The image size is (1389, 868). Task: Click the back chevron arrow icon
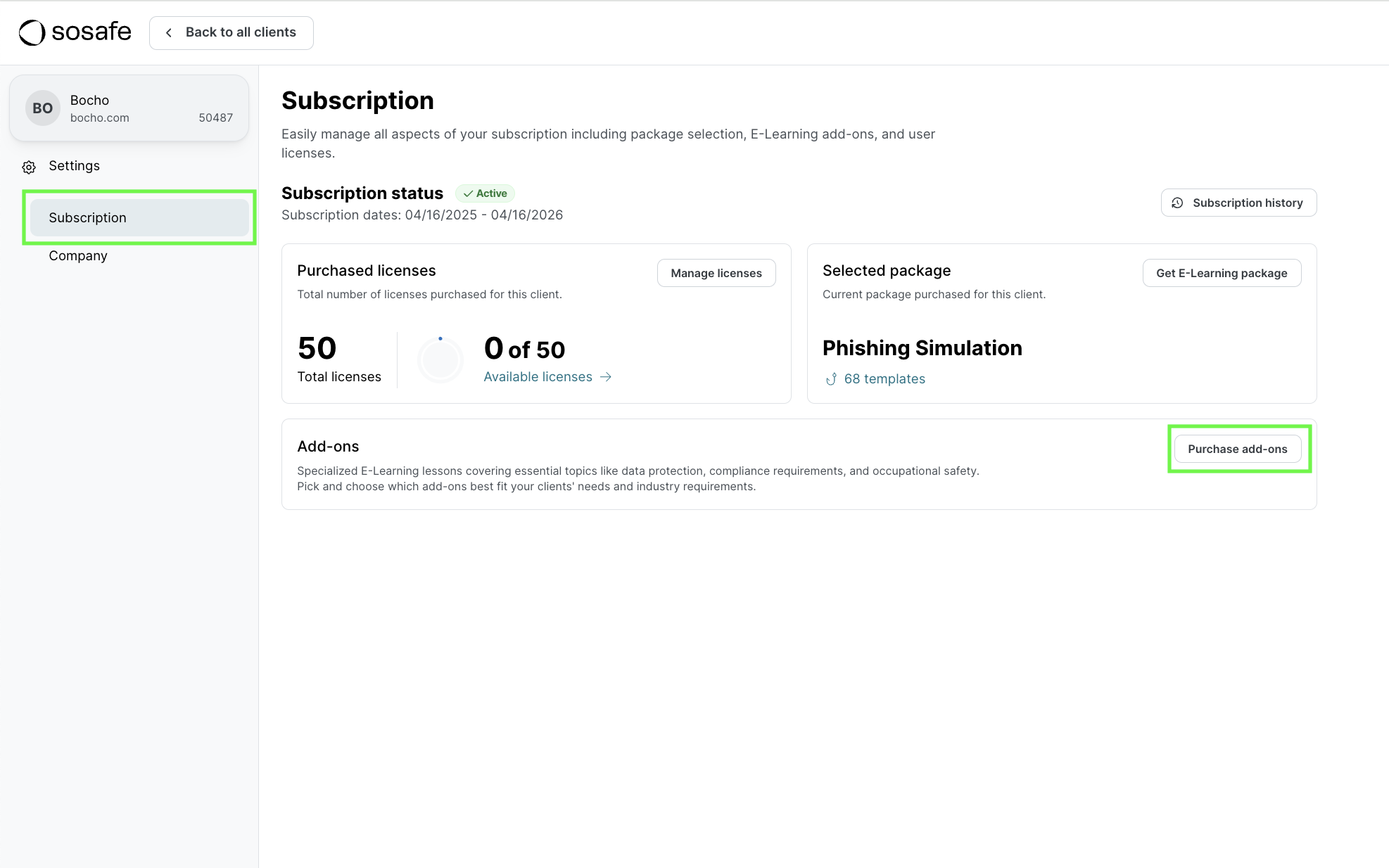169,33
